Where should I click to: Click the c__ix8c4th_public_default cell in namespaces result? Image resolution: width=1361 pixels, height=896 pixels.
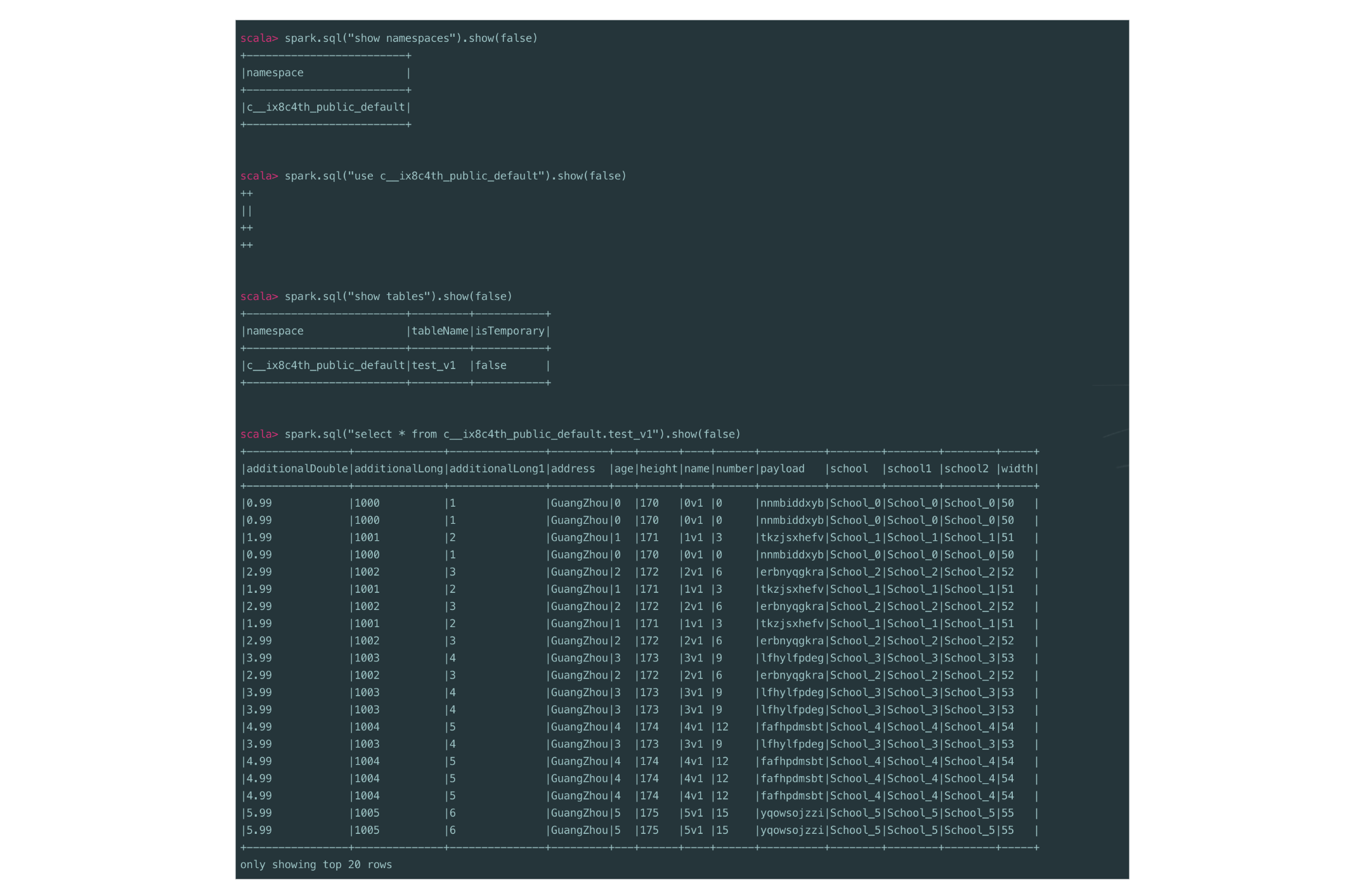325,108
